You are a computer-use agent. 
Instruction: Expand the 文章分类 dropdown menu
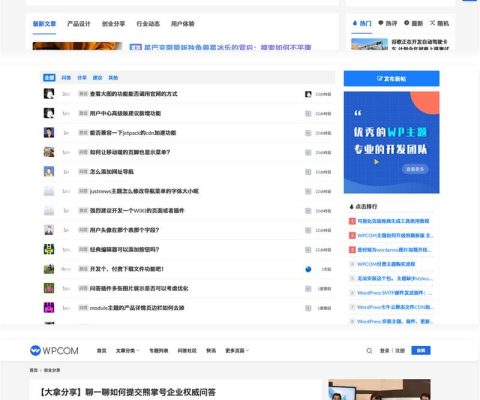(x=127, y=351)
